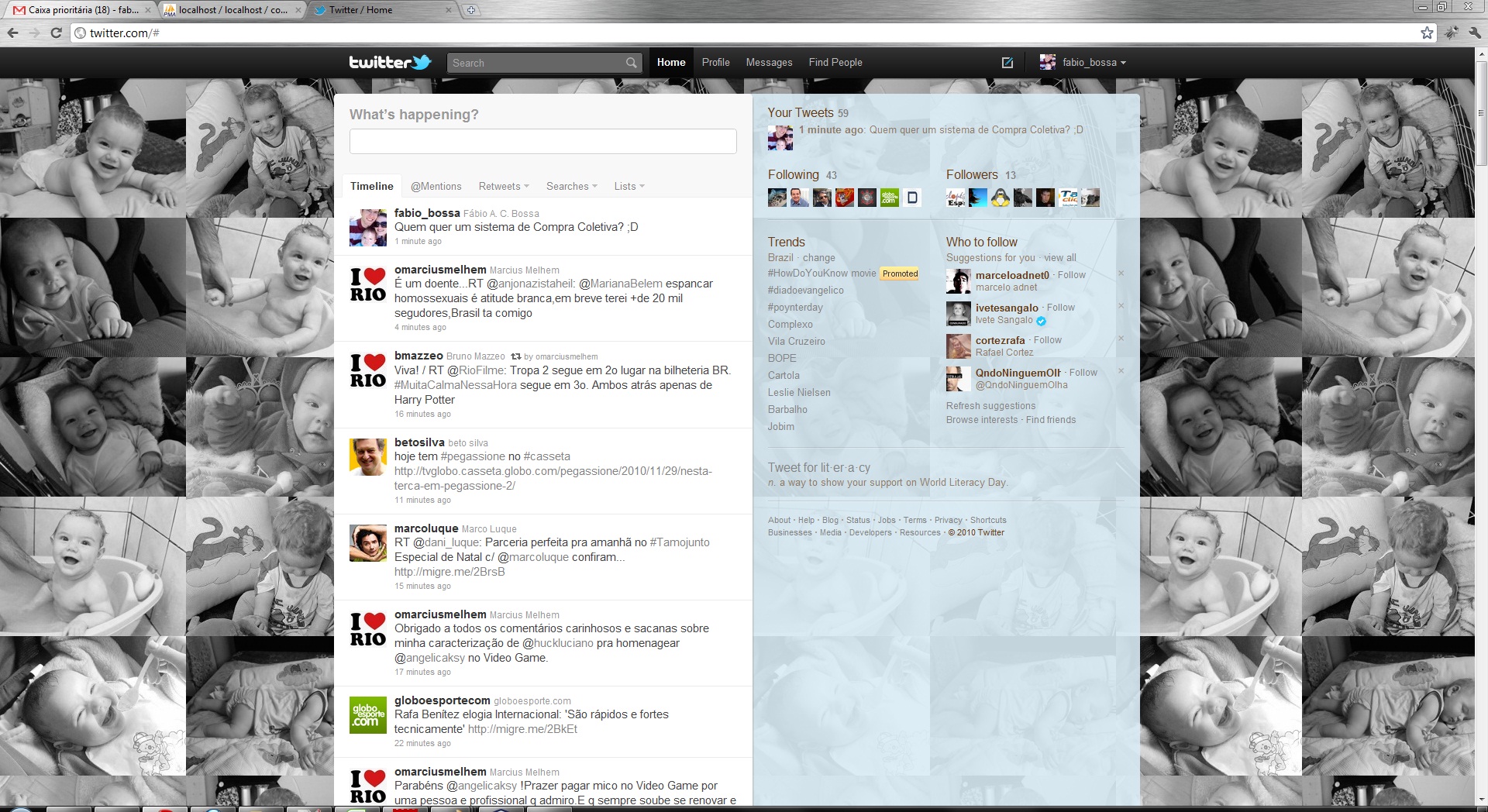Expand Lists dropdown tab
Image resolution: width=1488 pixels, height=812 pixels.
629,187
